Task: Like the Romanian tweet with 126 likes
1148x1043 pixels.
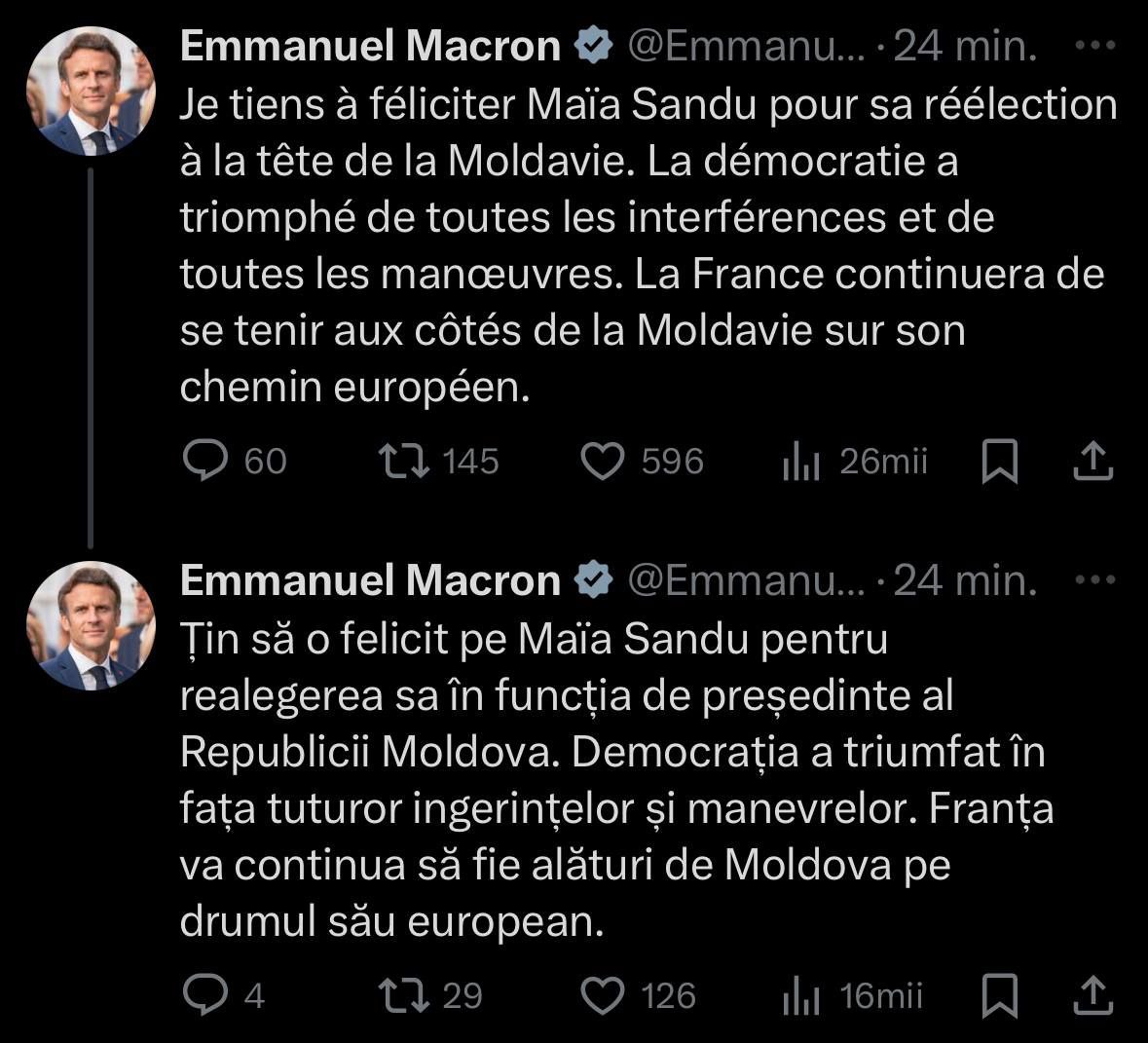Action: pos(603,995)
